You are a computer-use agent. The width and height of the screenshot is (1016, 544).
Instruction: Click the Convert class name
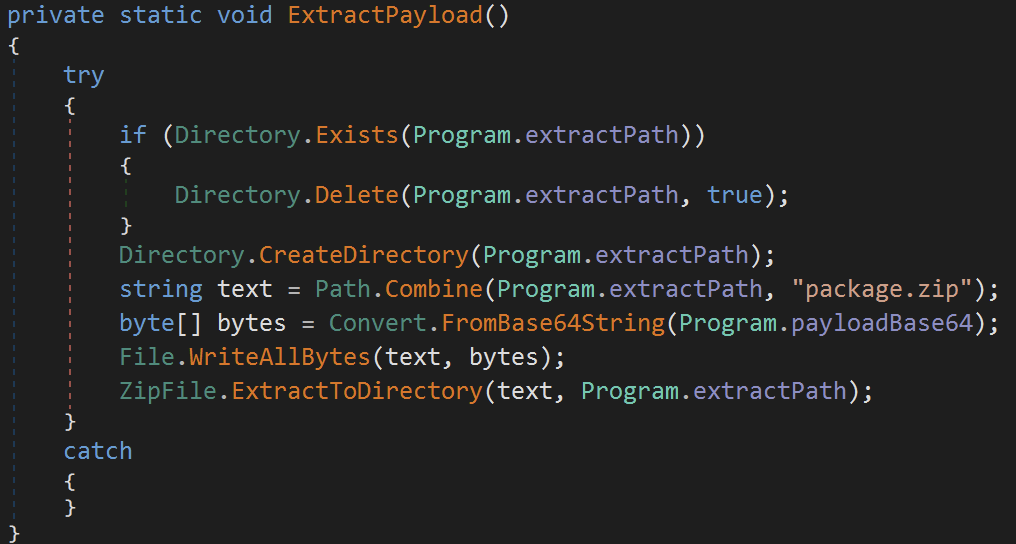point(370,324)
